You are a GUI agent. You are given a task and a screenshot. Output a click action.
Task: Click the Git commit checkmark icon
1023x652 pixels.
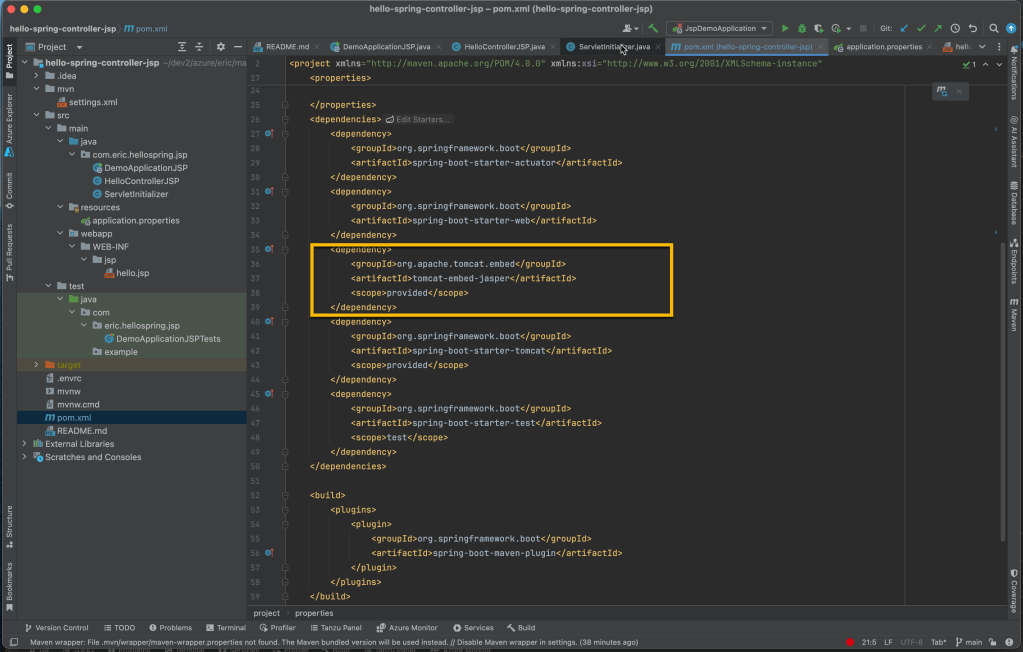[922, 29]
